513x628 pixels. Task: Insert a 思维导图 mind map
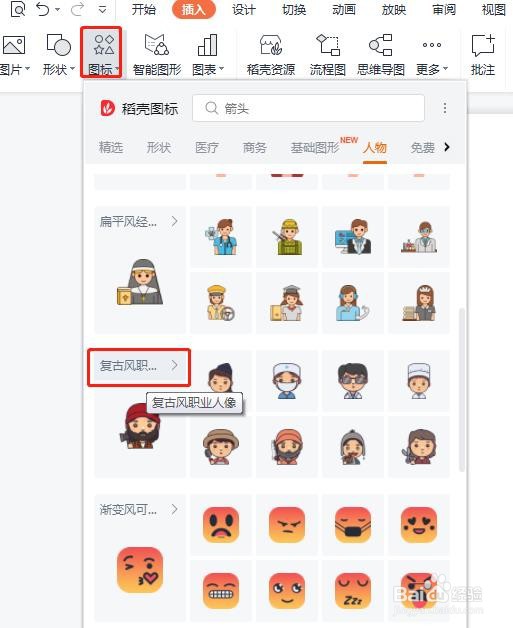pos(381,54)
